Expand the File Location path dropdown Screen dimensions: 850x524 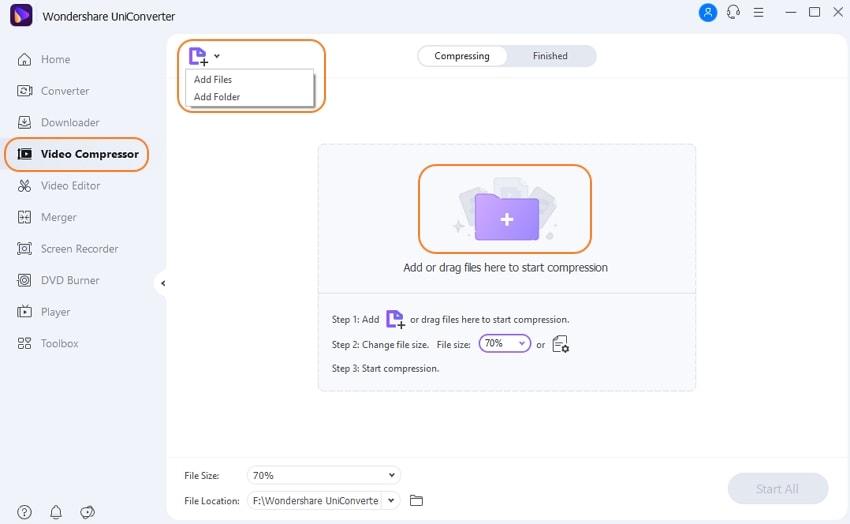click(391, 500)
